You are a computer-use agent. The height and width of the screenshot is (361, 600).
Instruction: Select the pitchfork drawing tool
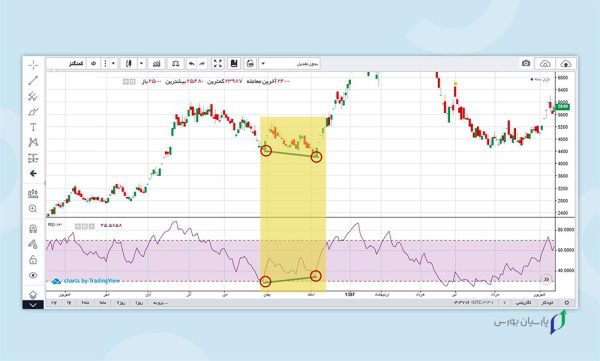[x=33, y=96]
